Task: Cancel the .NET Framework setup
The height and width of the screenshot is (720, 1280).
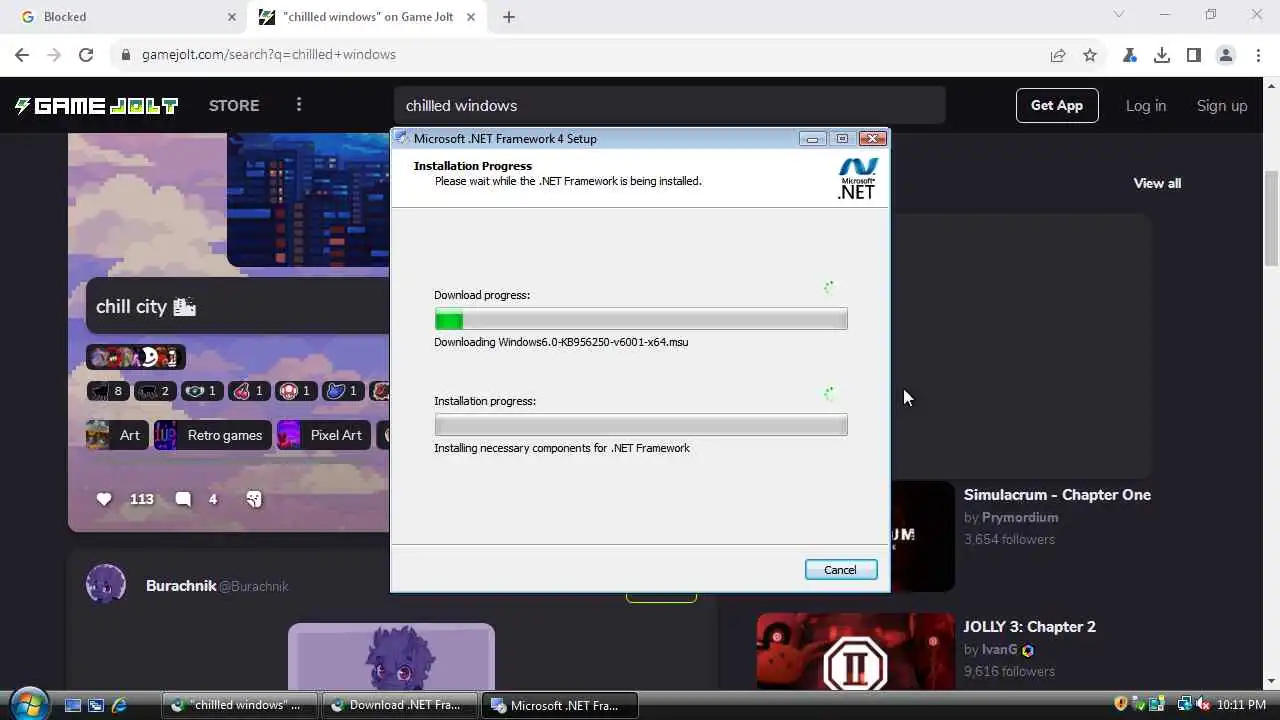Action: [840, 570]
